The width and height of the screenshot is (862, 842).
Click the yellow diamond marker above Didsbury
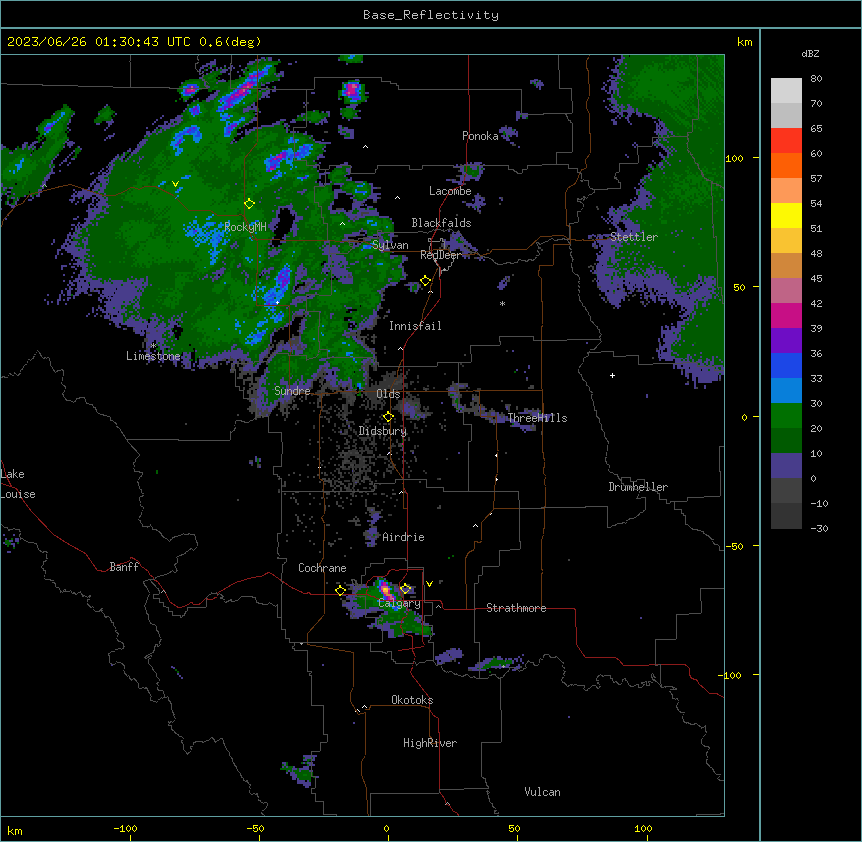coord(388,417)
